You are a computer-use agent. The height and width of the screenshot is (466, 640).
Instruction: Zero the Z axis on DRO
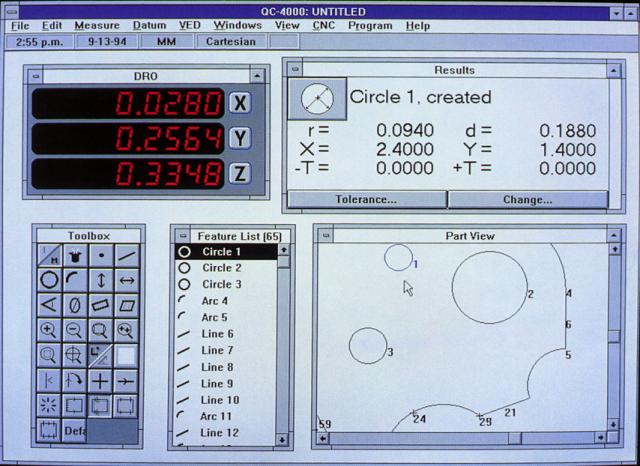[x=240, y=173]
